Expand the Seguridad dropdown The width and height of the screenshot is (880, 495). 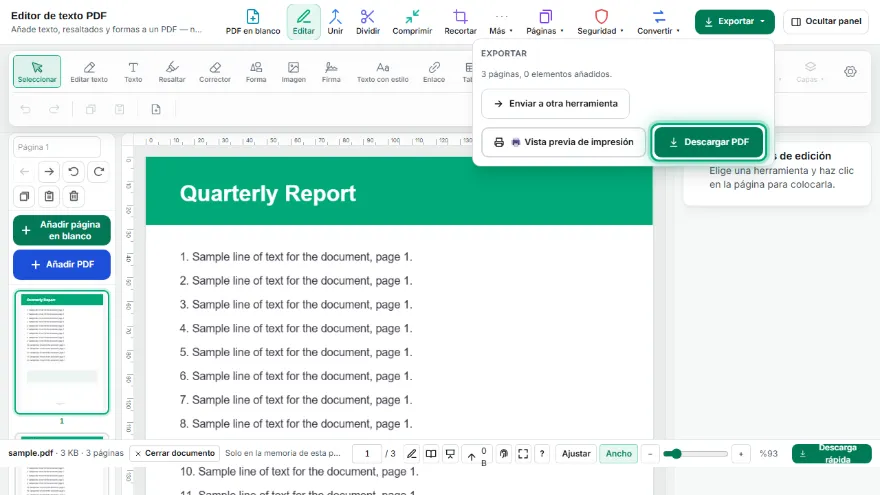coord(601,22)
